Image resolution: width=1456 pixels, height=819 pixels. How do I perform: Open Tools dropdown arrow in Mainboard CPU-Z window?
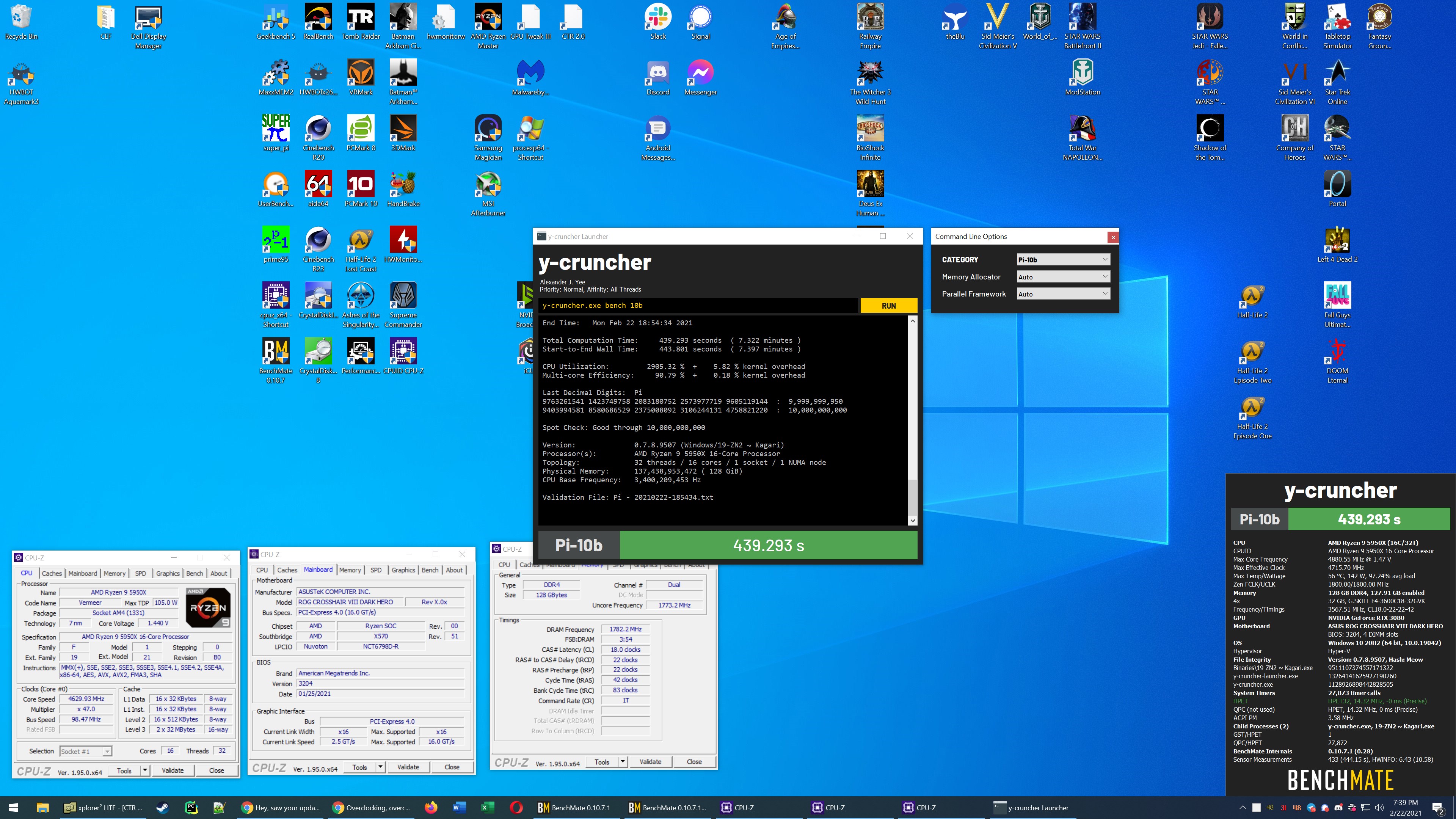point(381,767)
